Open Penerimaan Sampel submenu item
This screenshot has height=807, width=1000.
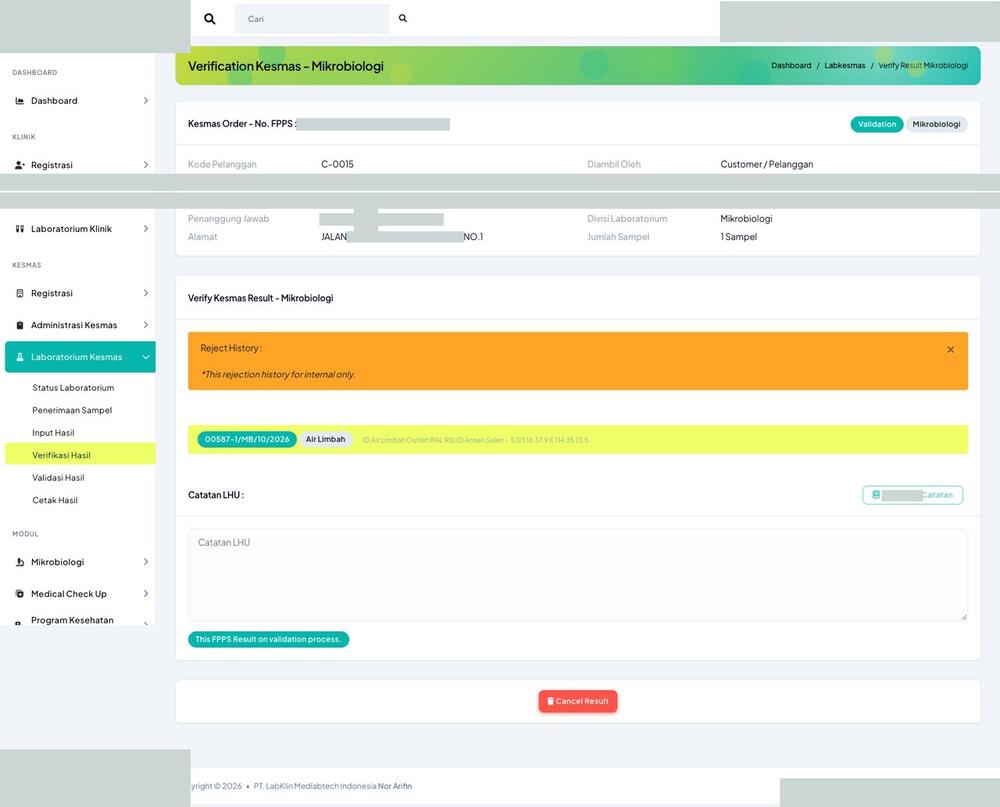[x=72, y=410]
